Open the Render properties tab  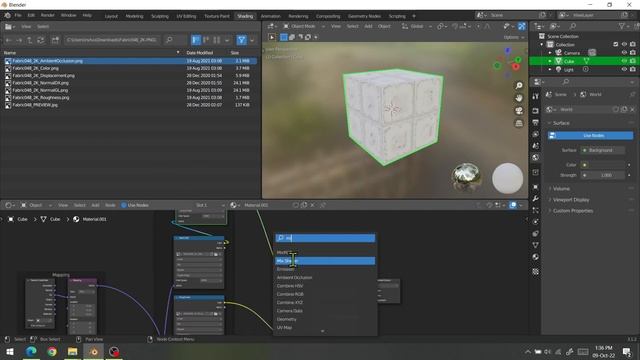536,111
